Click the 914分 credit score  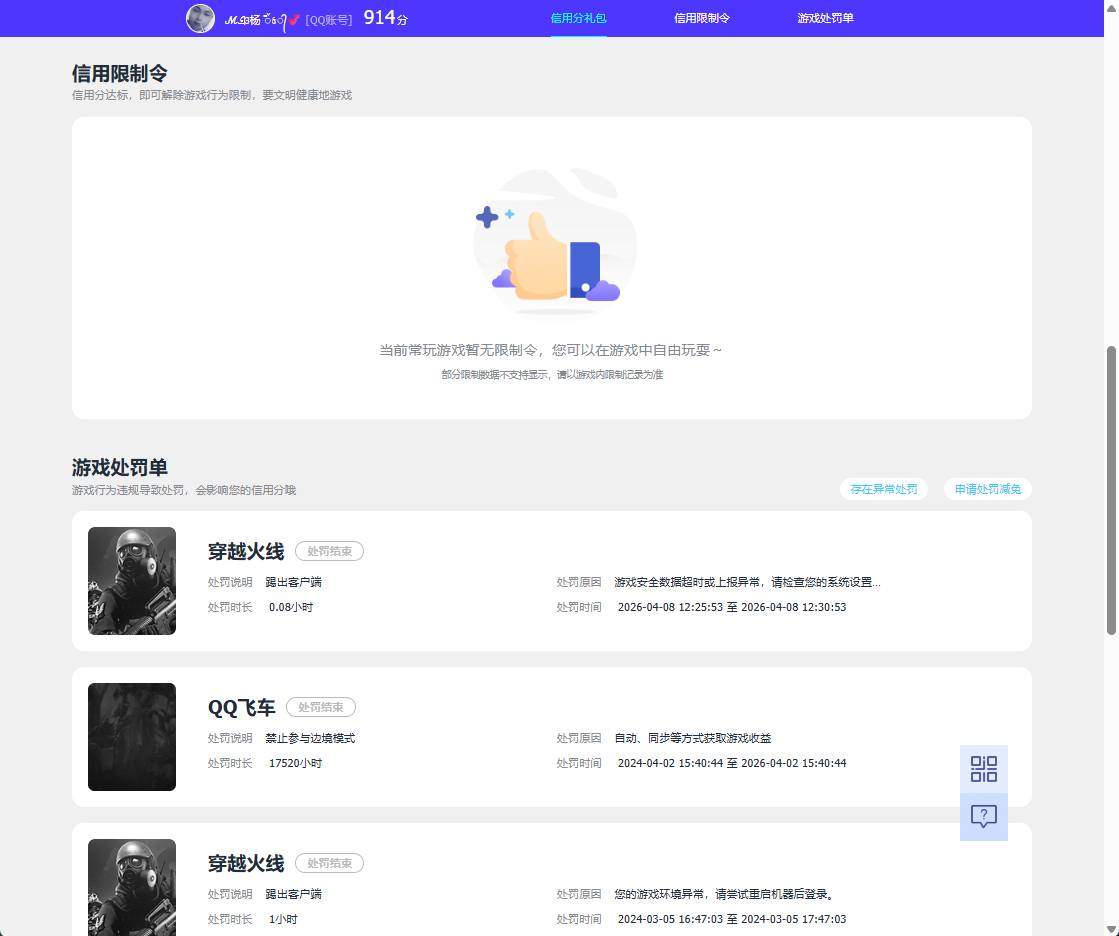tap(385, 18)
